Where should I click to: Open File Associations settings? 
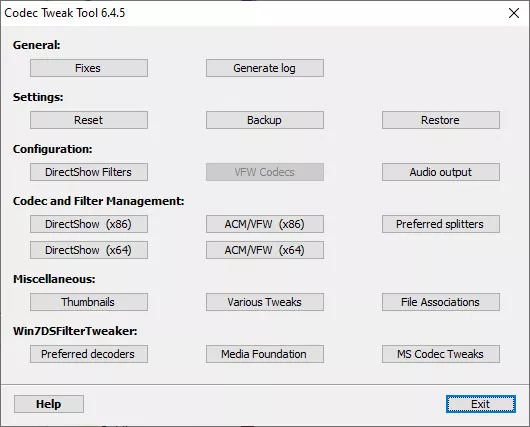click(441, 302)
